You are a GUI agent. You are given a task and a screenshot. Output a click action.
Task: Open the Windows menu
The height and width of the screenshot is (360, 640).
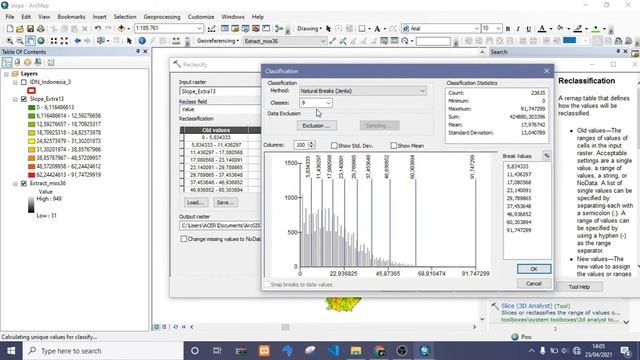(x=233, y=17)
